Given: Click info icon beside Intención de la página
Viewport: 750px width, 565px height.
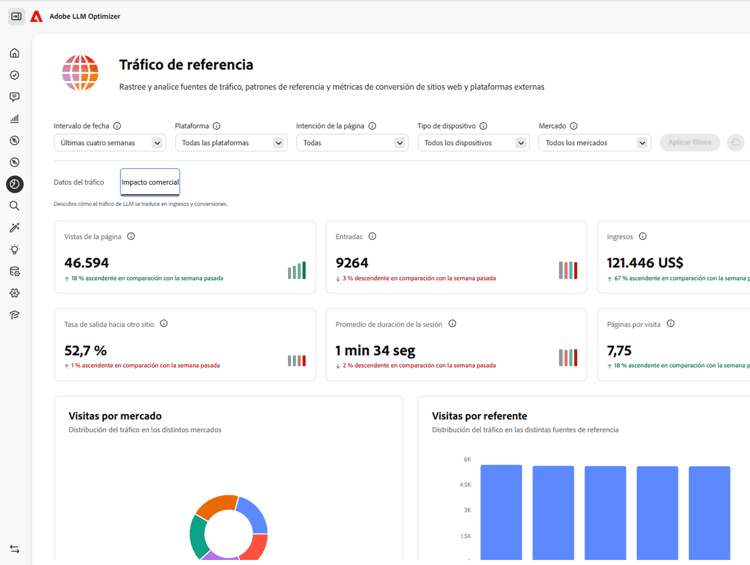Looking at the screenshot, I should click(x=372, y=126).
